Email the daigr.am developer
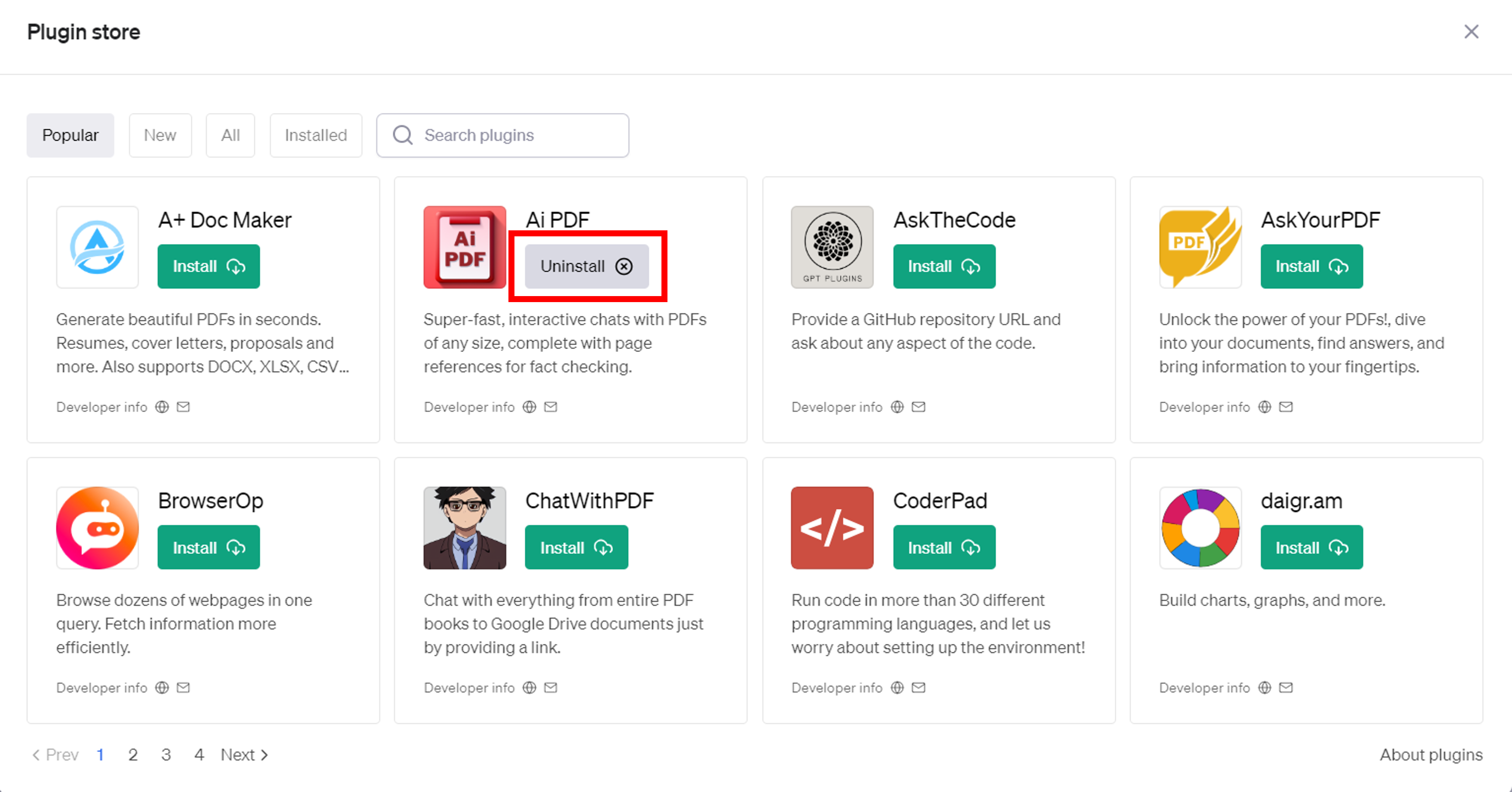1512x792 pixels. 1286,688
